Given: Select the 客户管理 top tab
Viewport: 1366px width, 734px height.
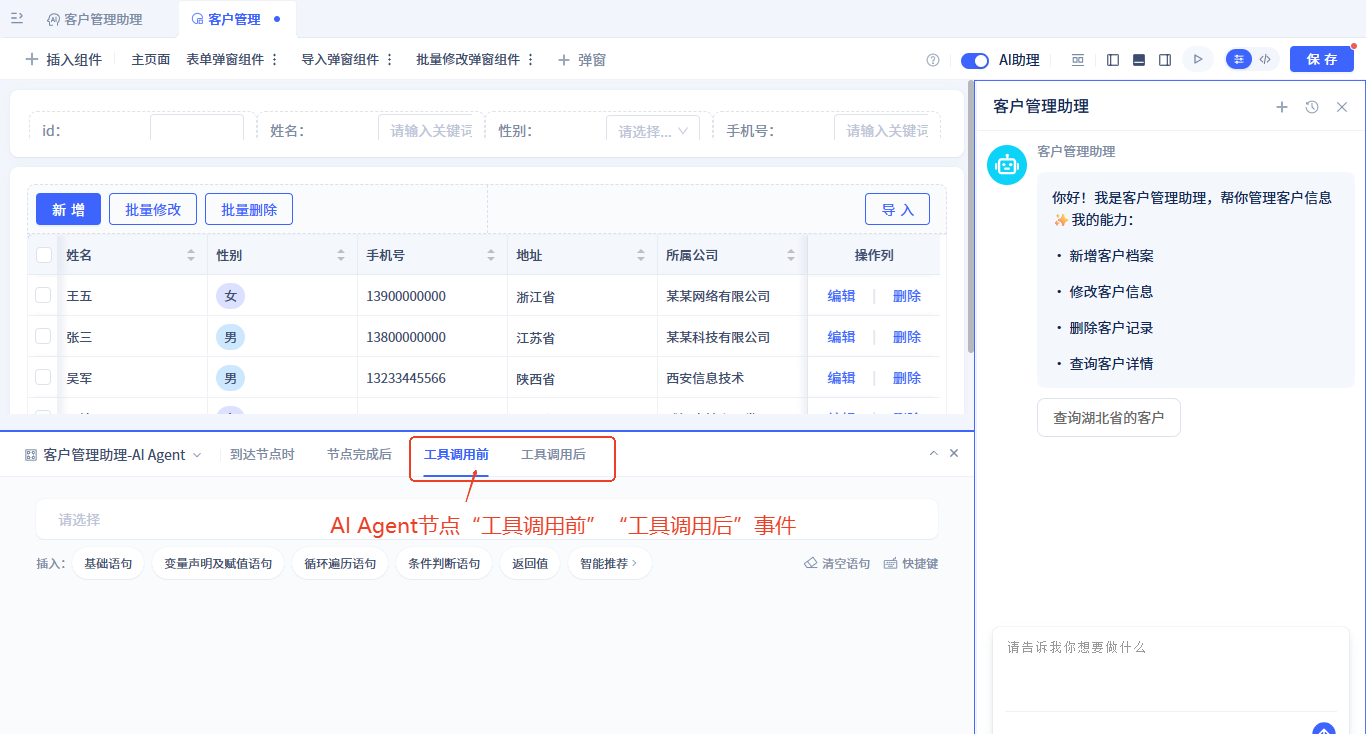Looking at the screenshot, I should click(235, 19).
